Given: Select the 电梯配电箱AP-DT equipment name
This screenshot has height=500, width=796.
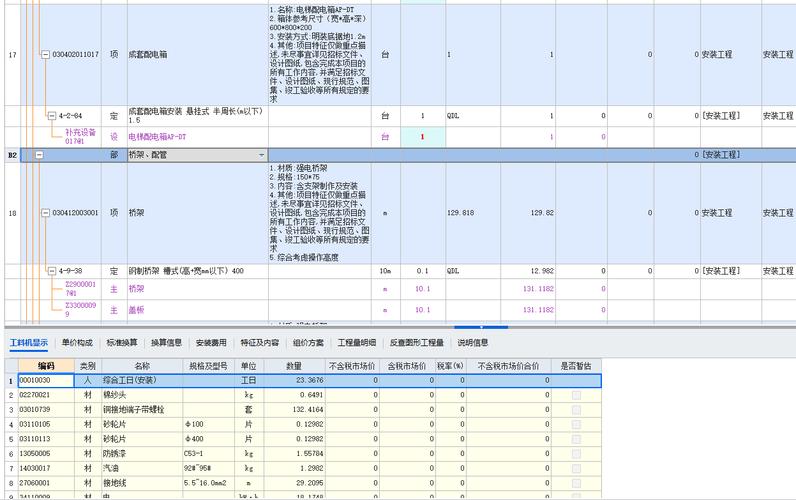Looking at the screenshot, I should (157, 137).
